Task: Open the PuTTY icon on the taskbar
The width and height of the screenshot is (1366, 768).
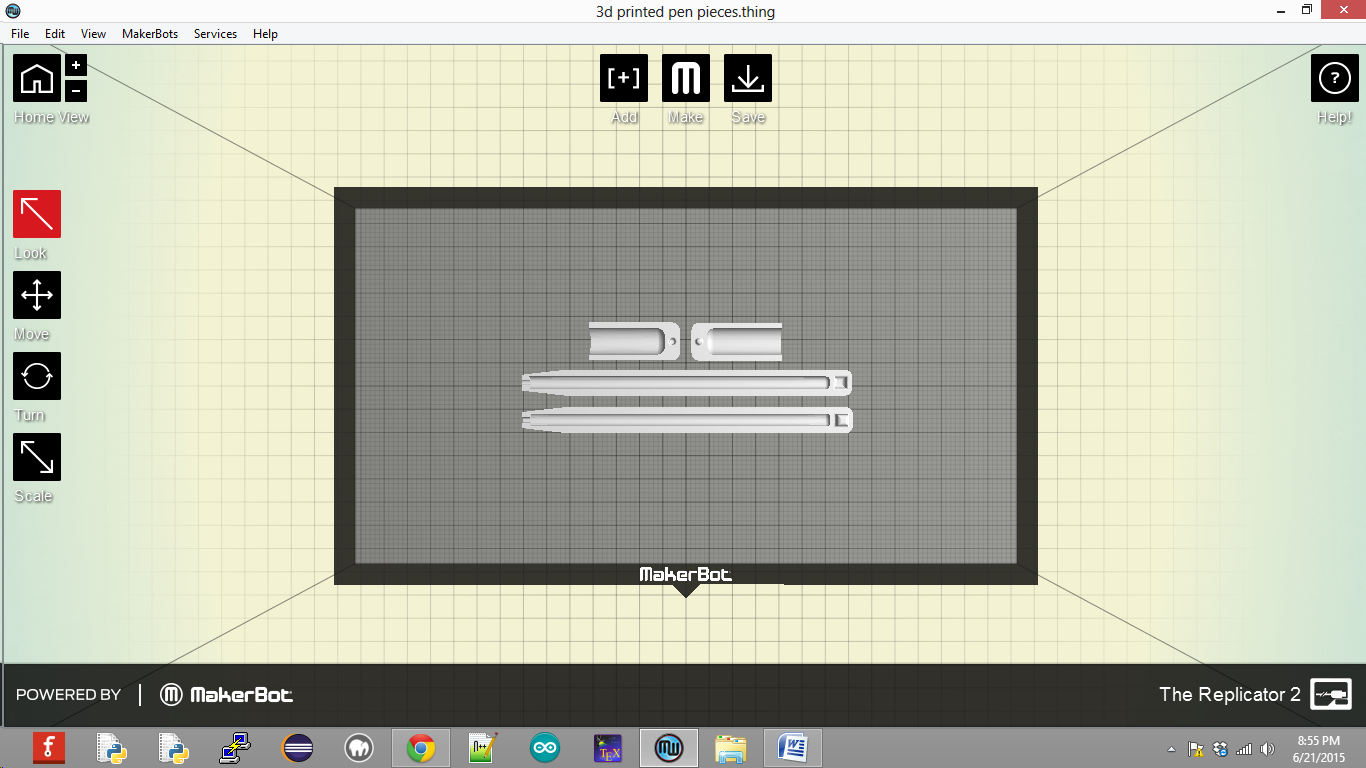Action: pyautogui.click(x=235, y=748)
